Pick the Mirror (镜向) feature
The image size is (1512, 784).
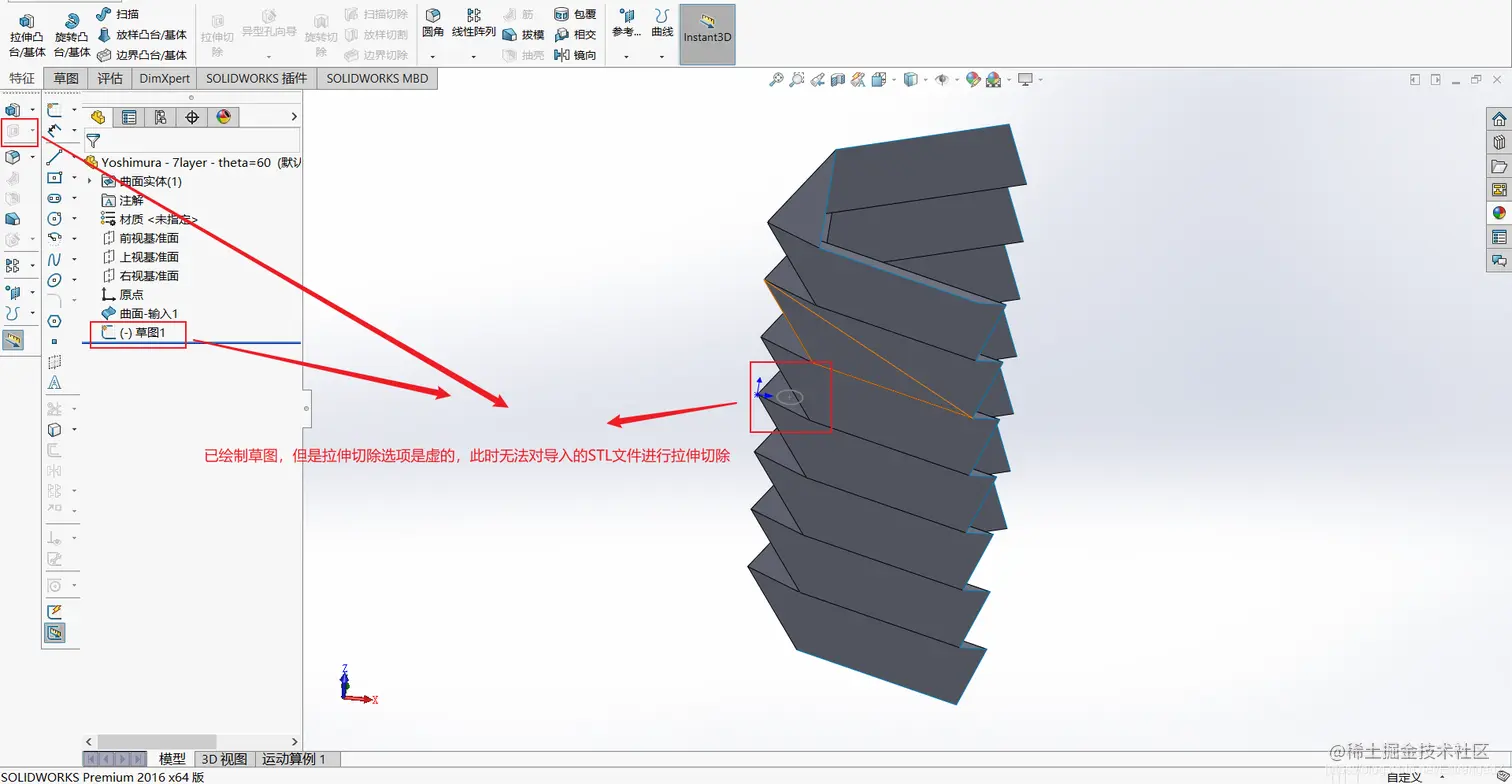(575, 55)
